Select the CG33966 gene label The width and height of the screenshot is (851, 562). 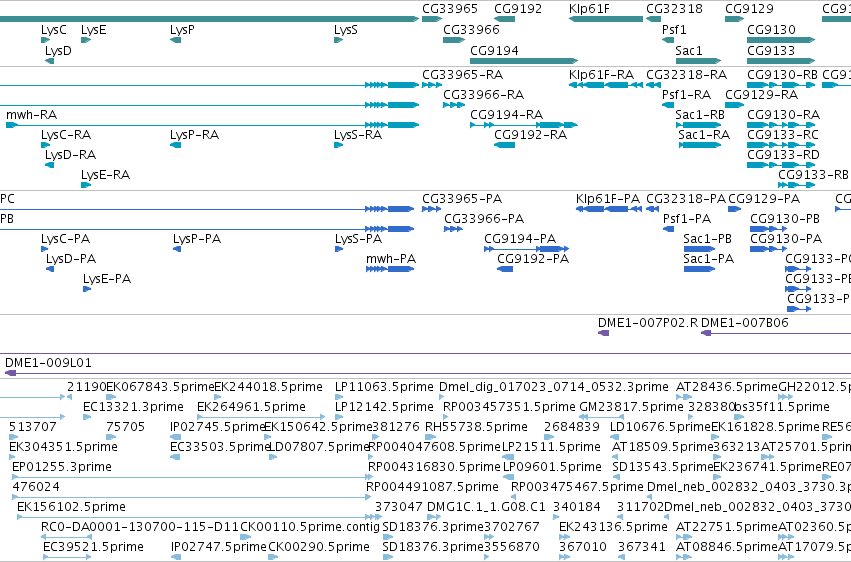471,30
